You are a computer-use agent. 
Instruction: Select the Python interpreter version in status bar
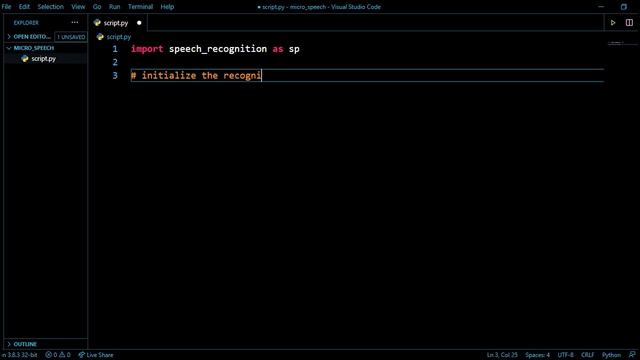coord(19,355)
